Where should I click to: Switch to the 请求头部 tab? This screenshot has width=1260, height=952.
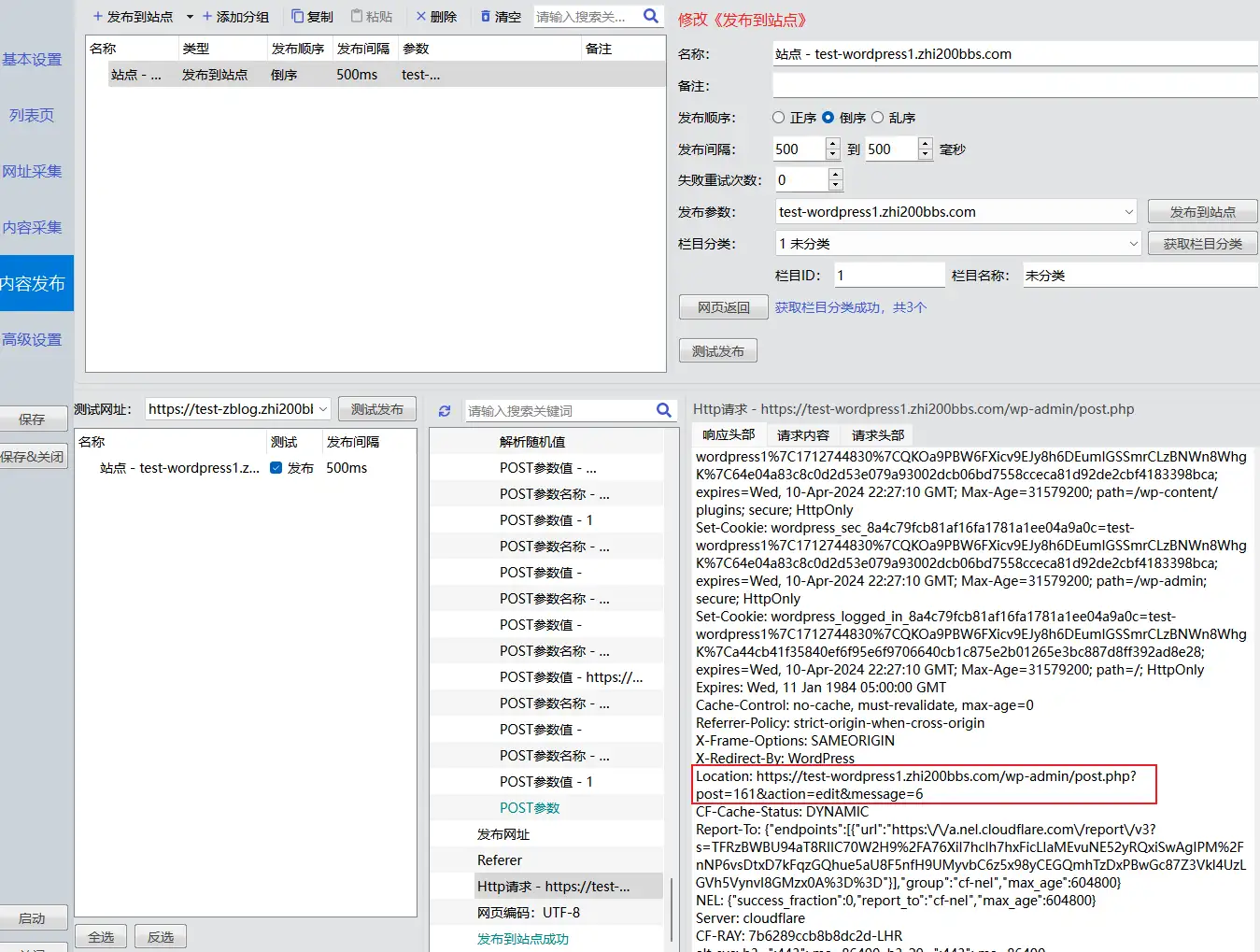click(x=878, y=435)
